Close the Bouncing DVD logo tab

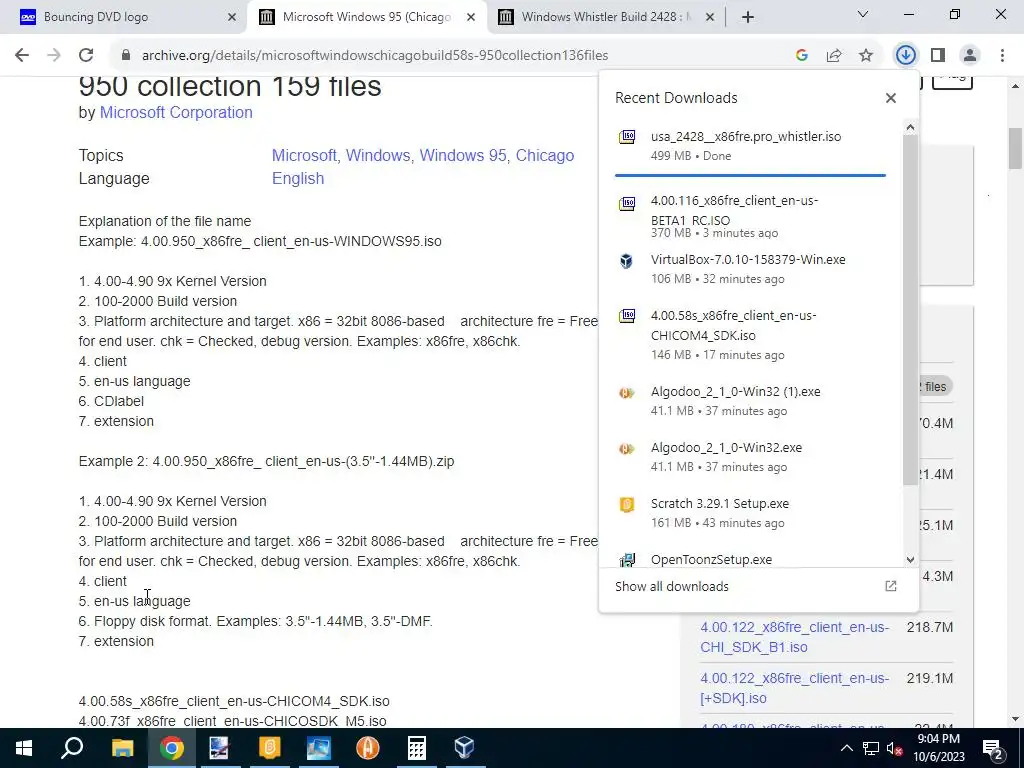pos(232,18)
